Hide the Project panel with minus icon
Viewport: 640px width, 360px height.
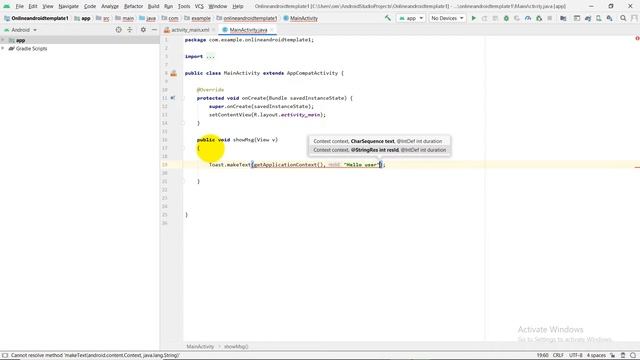(x=154, y=30)
